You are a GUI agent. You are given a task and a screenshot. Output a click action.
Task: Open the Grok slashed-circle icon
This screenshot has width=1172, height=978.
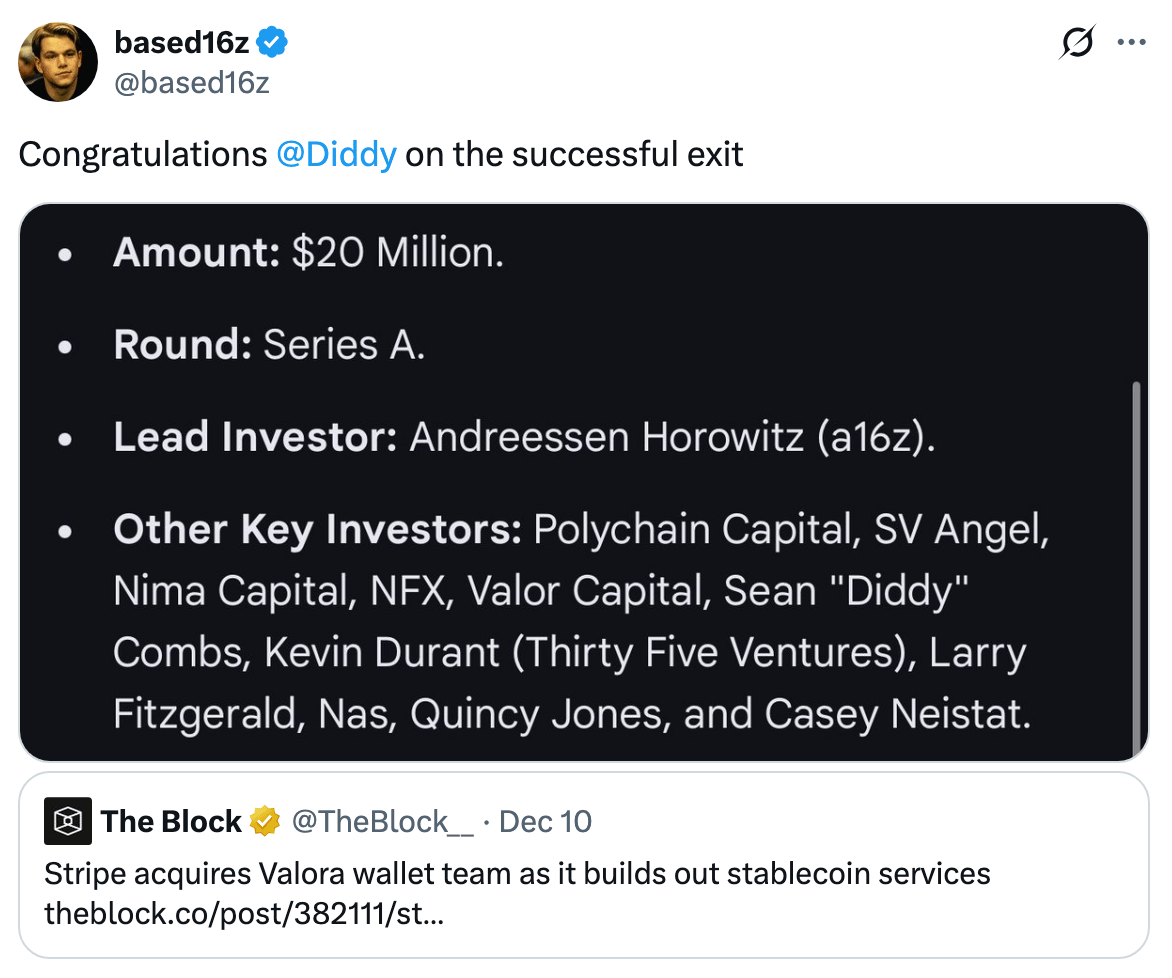[1076, 44]
